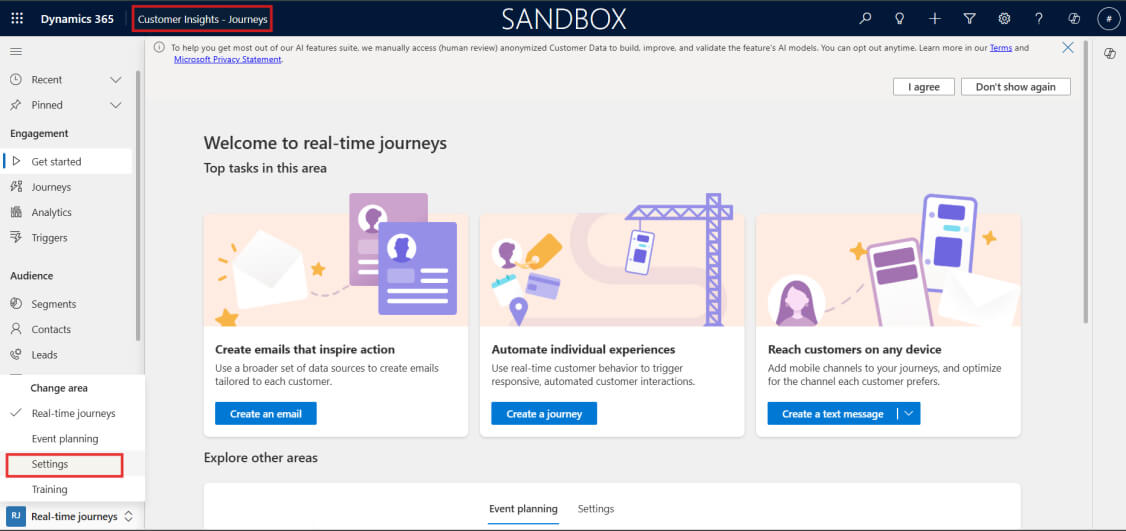Open Copilot icon in top header

click(x=1074, y=19)
